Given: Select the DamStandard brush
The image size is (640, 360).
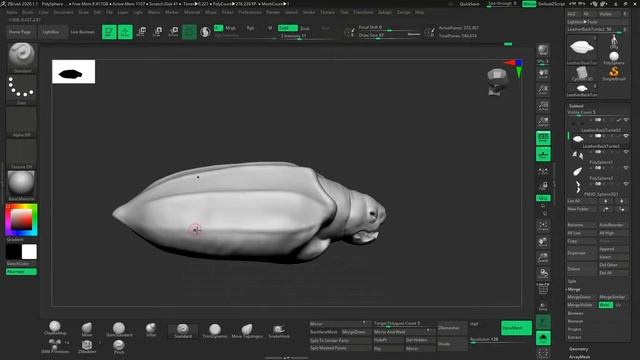Looking at the screenshot, I should pos(119,329).
